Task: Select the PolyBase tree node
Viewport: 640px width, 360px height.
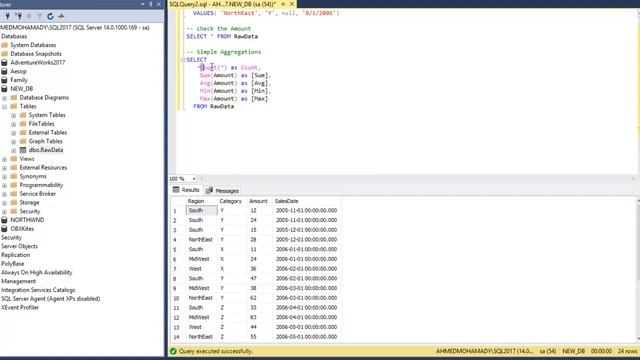Action: pyautogui.click(x=13, y=264)
